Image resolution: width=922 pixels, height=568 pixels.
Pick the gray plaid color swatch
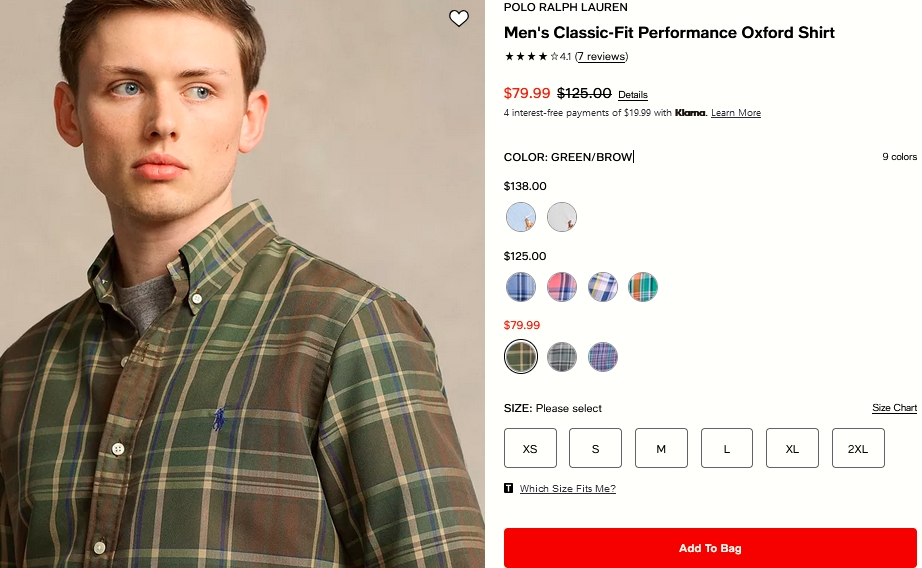(562, 357)
